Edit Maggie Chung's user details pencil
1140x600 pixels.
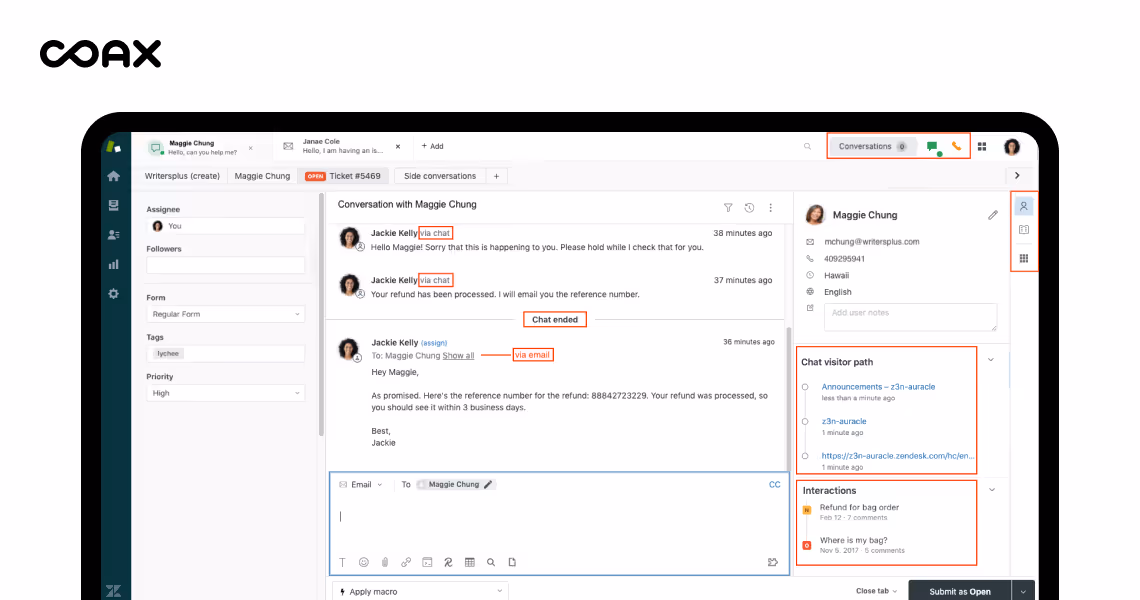(992, 215)
